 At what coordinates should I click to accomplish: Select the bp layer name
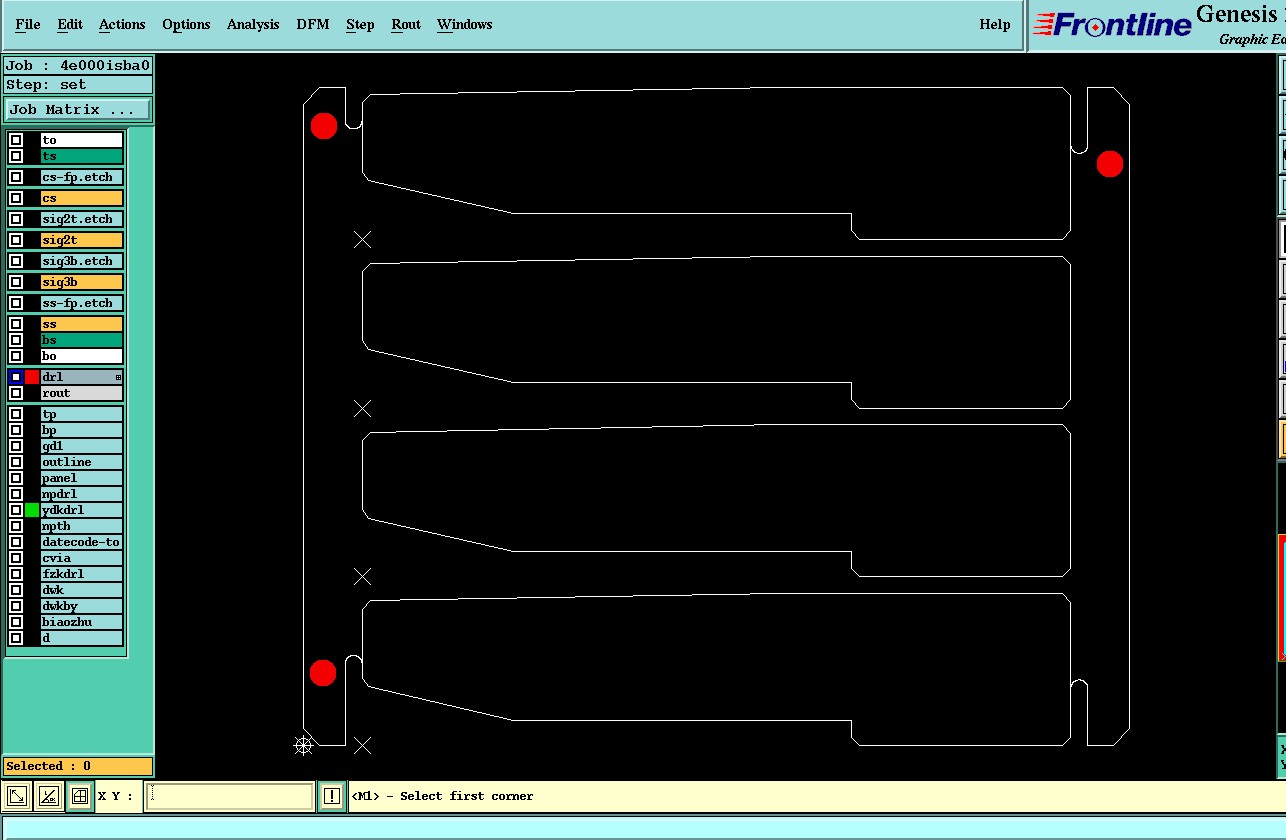pos(82,430)
